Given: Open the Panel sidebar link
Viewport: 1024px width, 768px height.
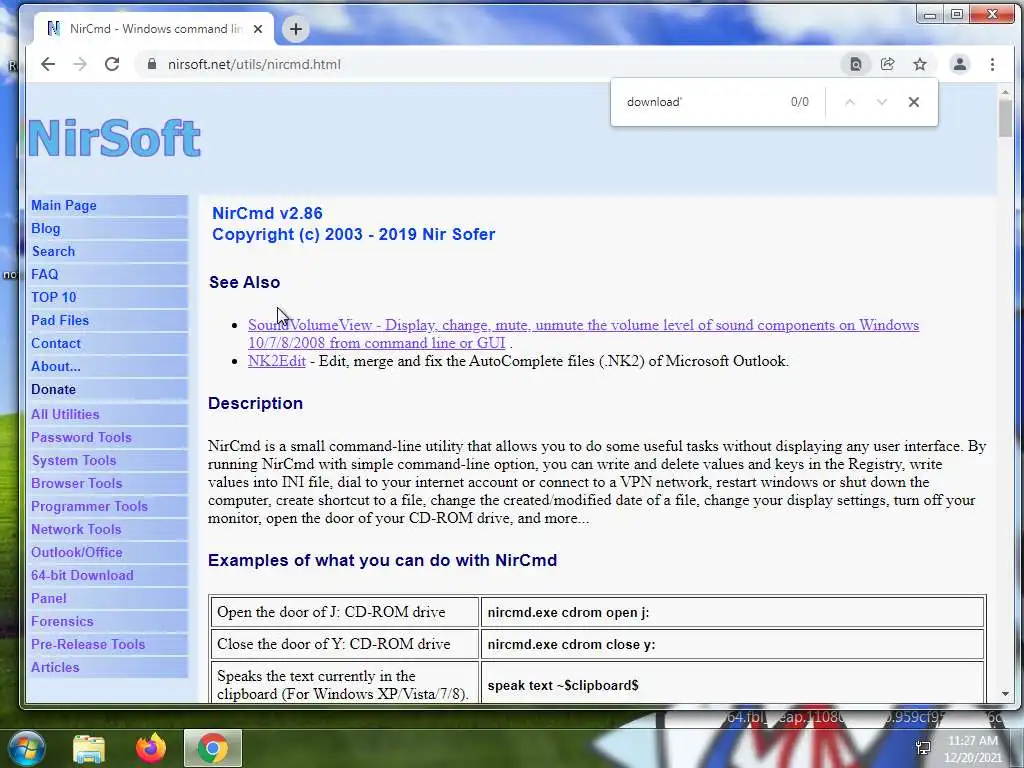Looking at the screenshot, I should [x=48, y=598].
